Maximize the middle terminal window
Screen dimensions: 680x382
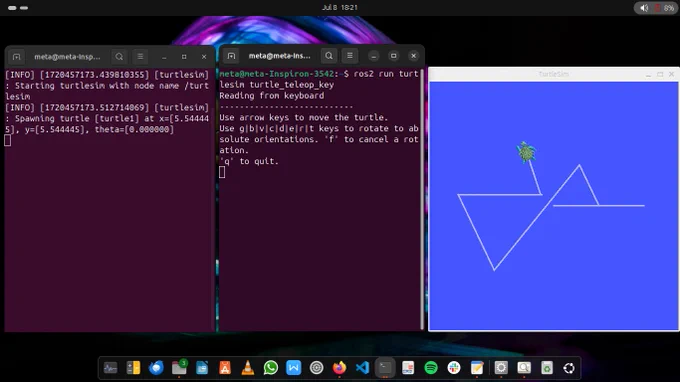tap(393, 56)
